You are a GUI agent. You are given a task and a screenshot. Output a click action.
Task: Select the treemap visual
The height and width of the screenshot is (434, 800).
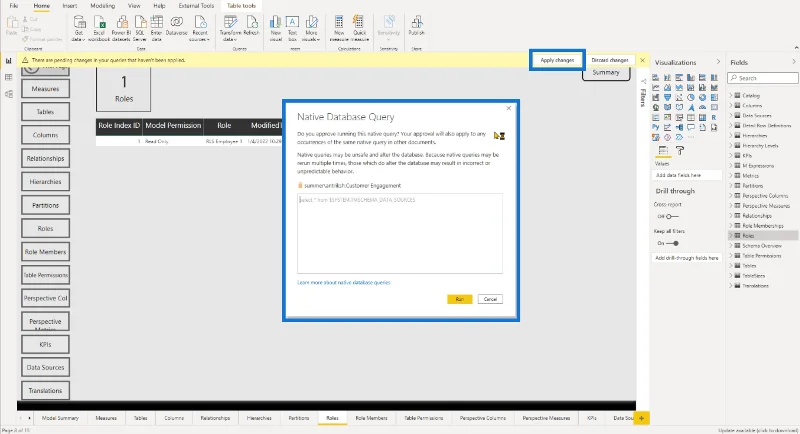(x=714, y=97)
